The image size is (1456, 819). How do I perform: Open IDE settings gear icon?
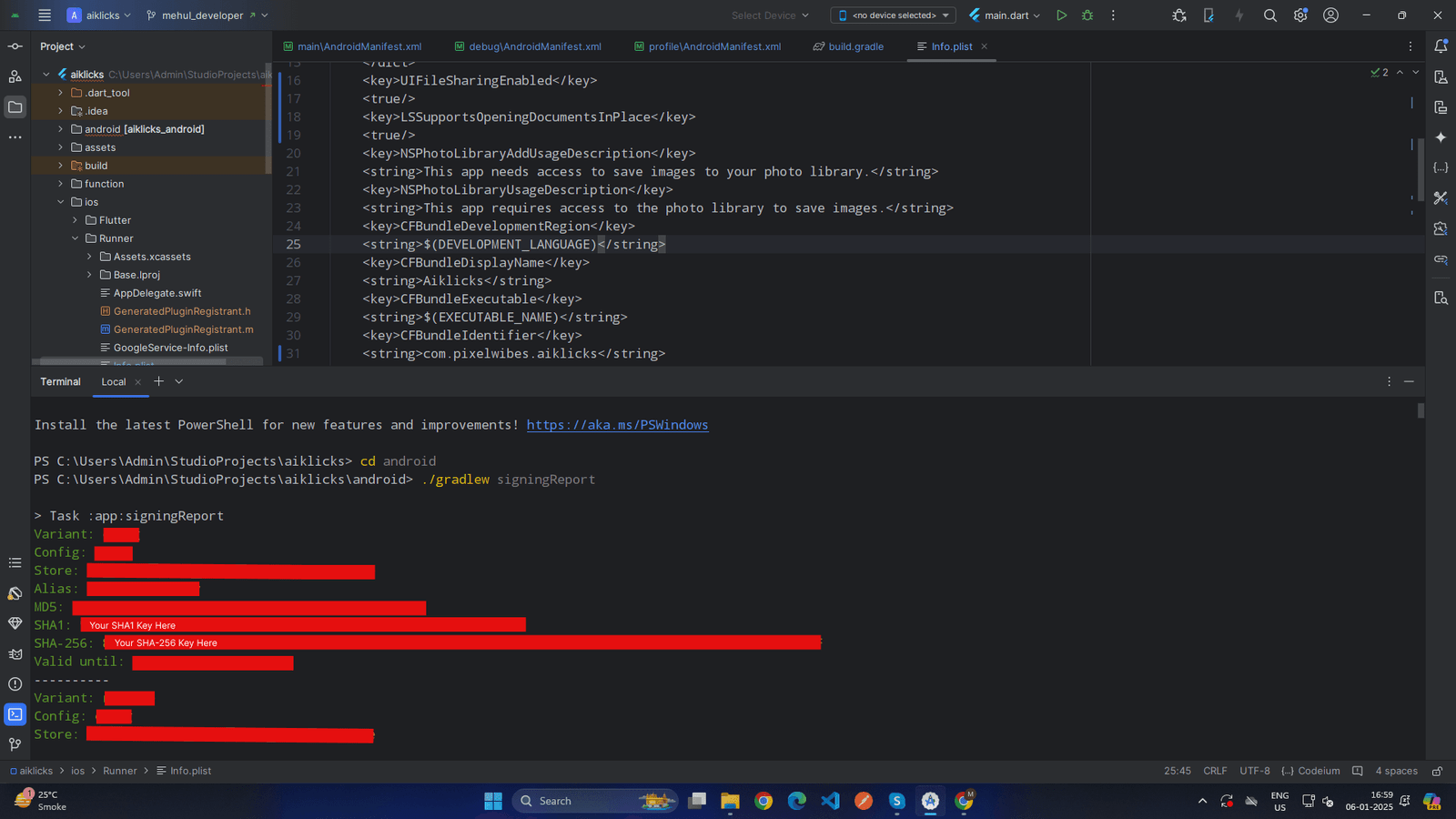[x=1300, y=15]
